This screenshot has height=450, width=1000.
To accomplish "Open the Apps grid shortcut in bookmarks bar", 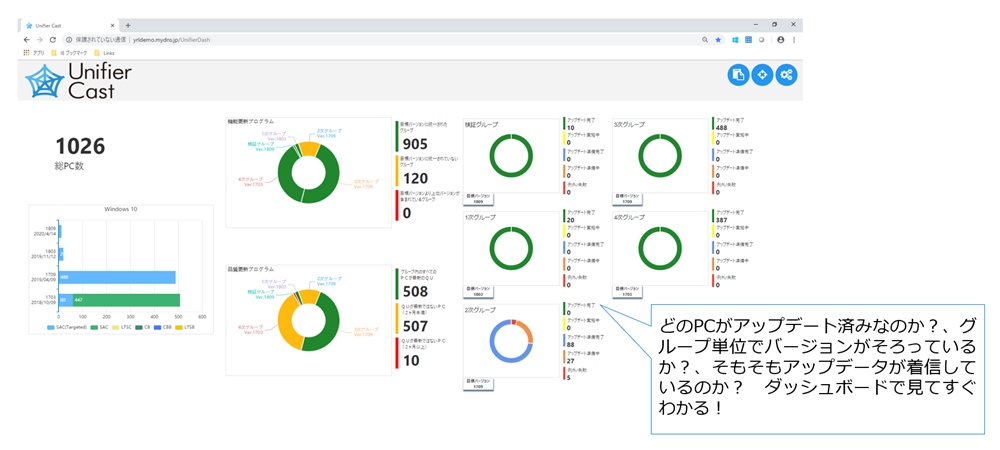I will coord(34,53).
